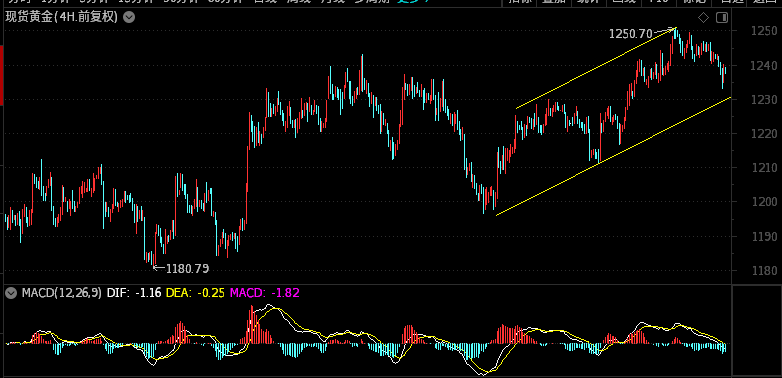Click the upper yellow channel trendline
This screenshot has height=378, width=782.
pos(596,67)
